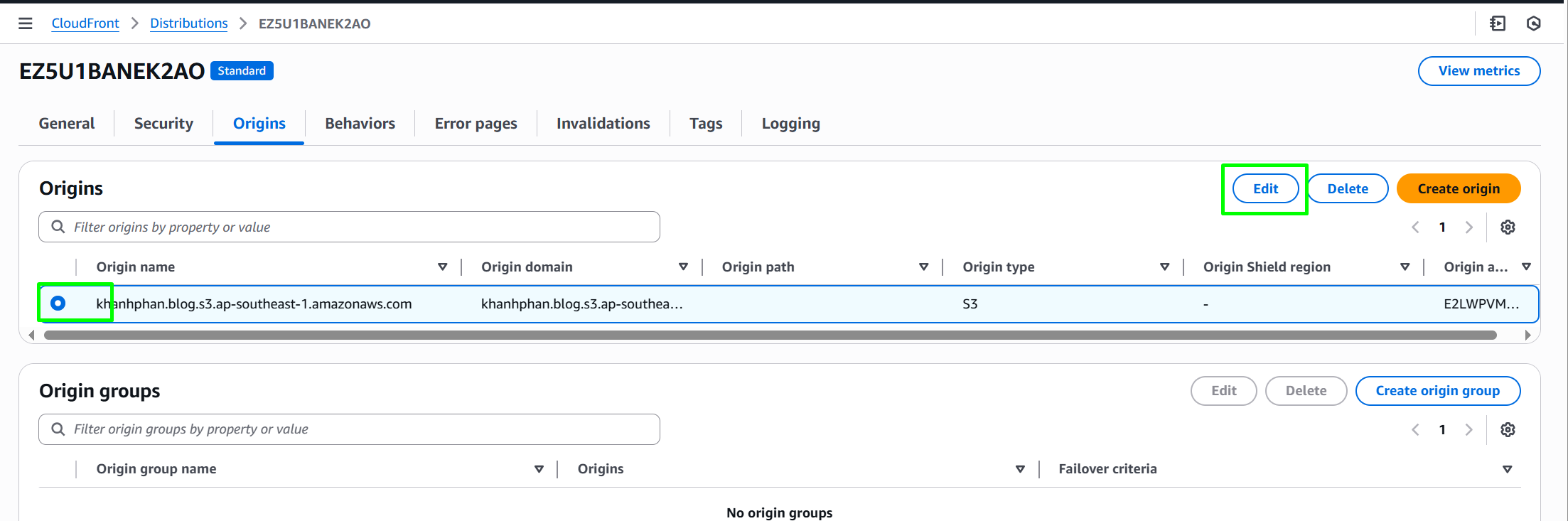Open Origins table settings gear
The height and width of the screenshot is (521, 1568).
pos(1508,227)
